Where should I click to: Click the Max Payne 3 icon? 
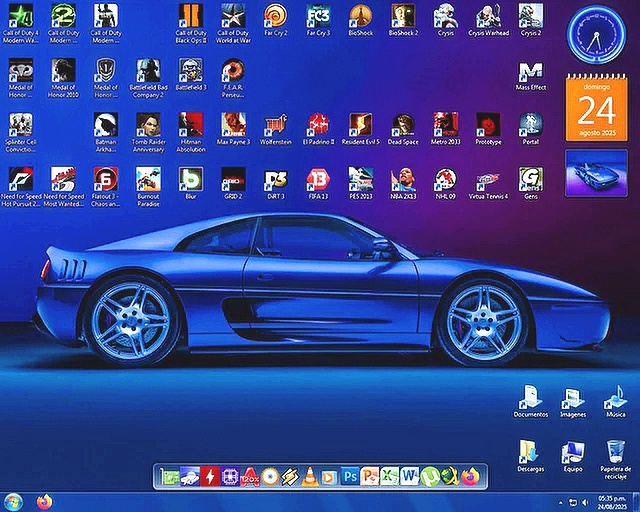[233, 129]
